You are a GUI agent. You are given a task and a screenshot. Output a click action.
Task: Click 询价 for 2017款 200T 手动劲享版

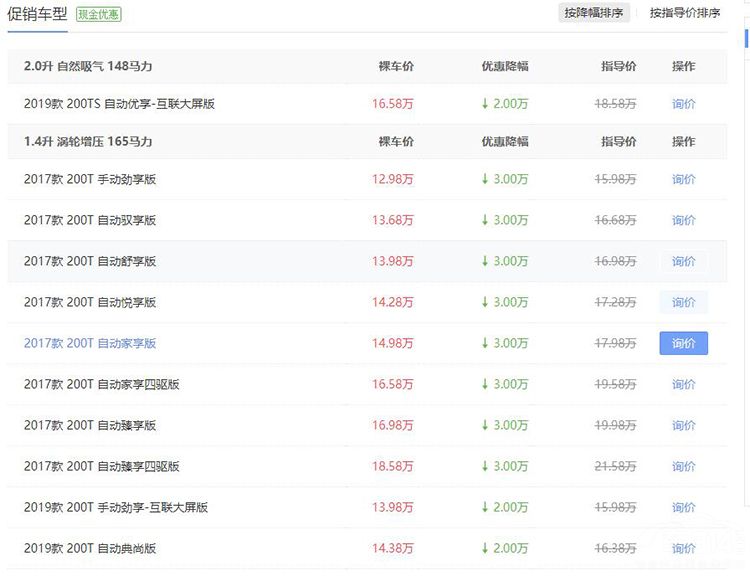coord(684,179)
